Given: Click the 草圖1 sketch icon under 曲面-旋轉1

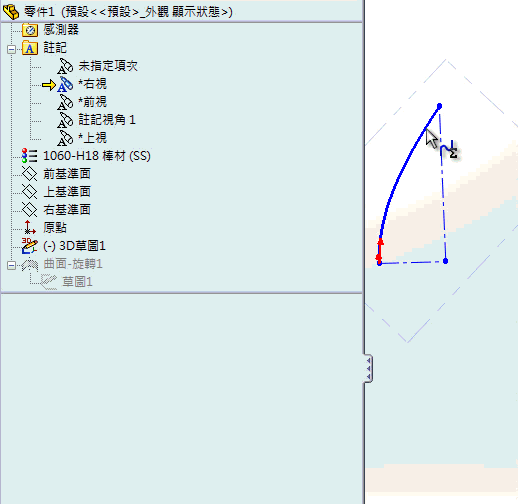Looking at the screenshot, I should click(x=49, y=282).
